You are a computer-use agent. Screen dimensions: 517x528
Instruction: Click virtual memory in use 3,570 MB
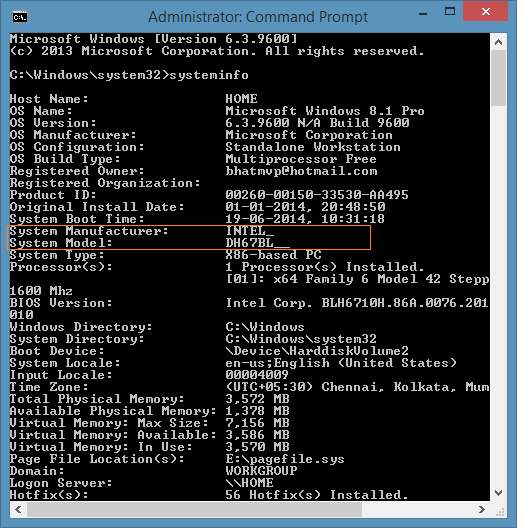click(257, 447)
